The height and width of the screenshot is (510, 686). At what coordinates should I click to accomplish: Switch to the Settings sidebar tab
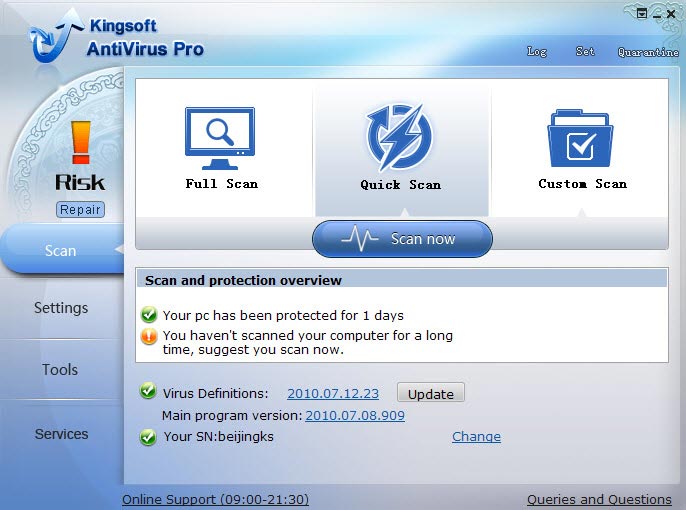[61, 307]
